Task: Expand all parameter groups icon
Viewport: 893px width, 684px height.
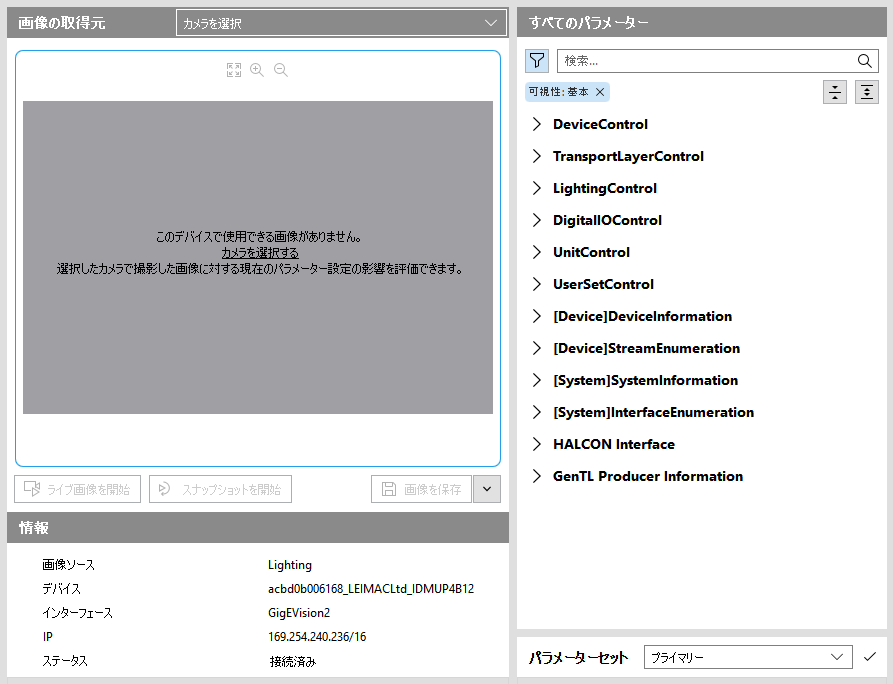Action: [866, 92]
